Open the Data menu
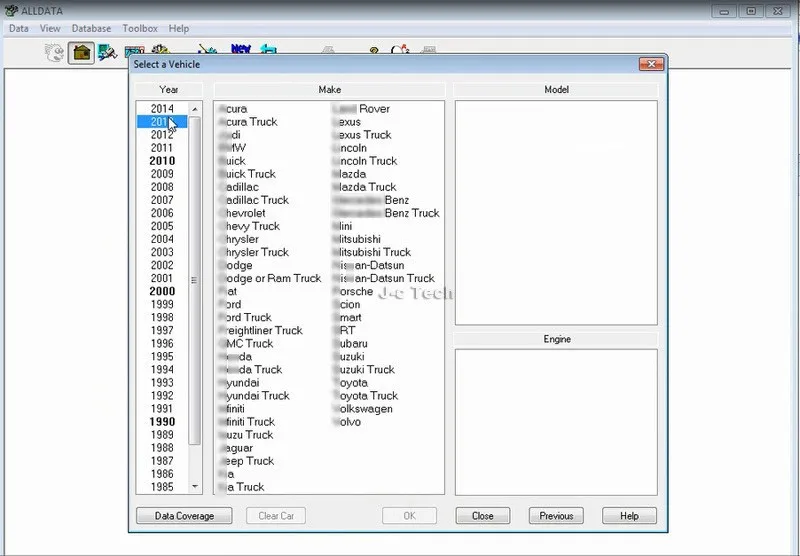The height and width of the screenshot is (556, 800). coord(19,29)
